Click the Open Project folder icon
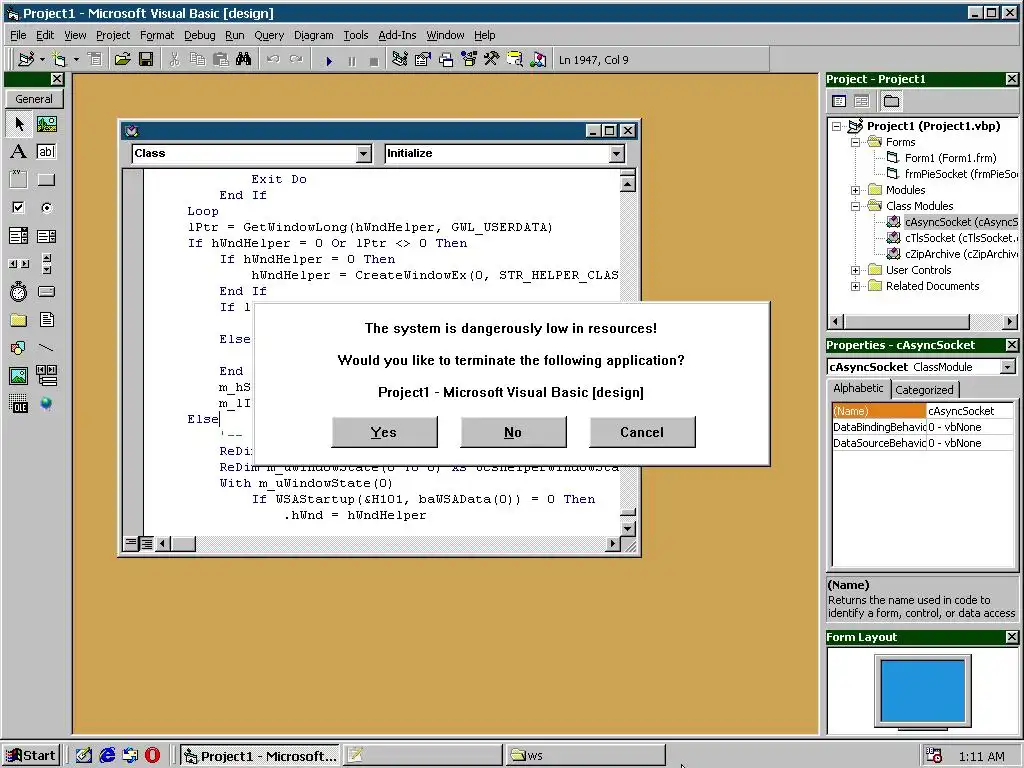The height and width of the screenshot is (768, 1024). 122,59
